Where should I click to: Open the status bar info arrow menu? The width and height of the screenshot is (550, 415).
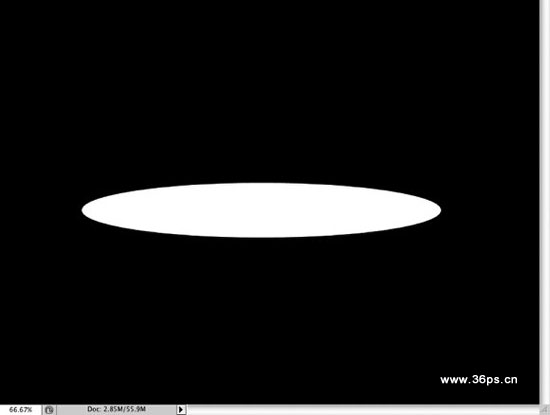[181, 409]
